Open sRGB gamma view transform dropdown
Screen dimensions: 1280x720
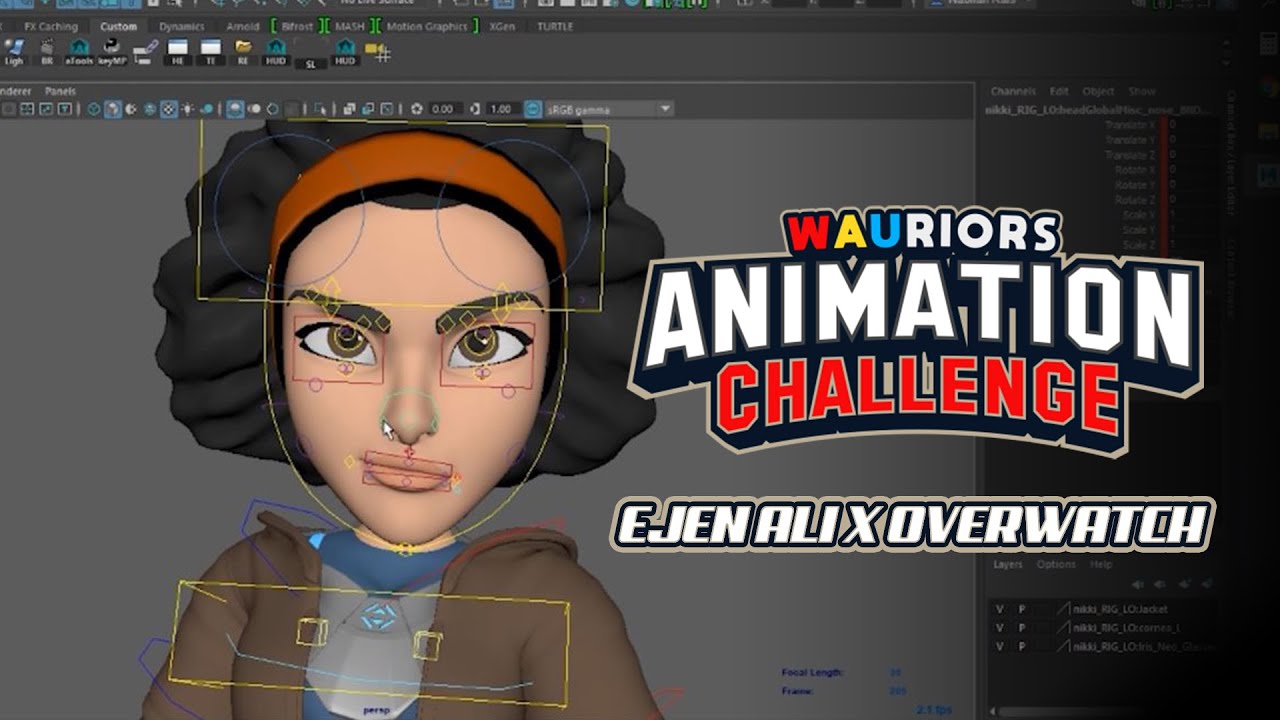click(608, 109)
